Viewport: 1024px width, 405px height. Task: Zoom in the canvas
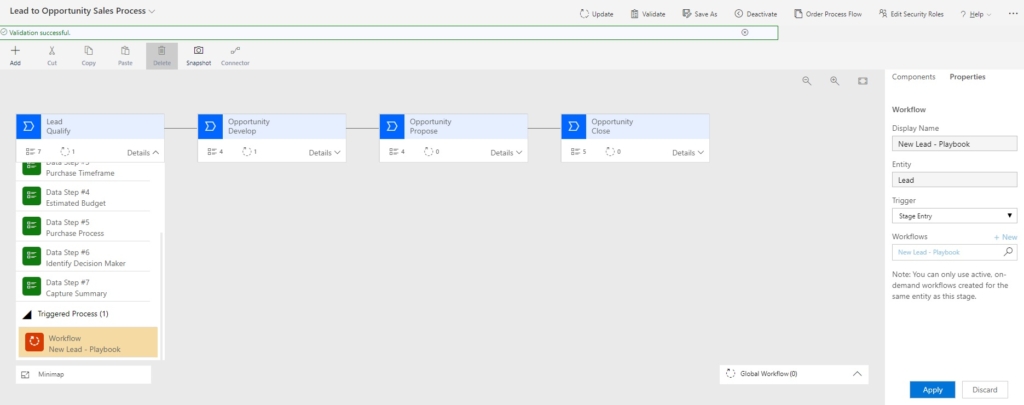coord(835,80)
